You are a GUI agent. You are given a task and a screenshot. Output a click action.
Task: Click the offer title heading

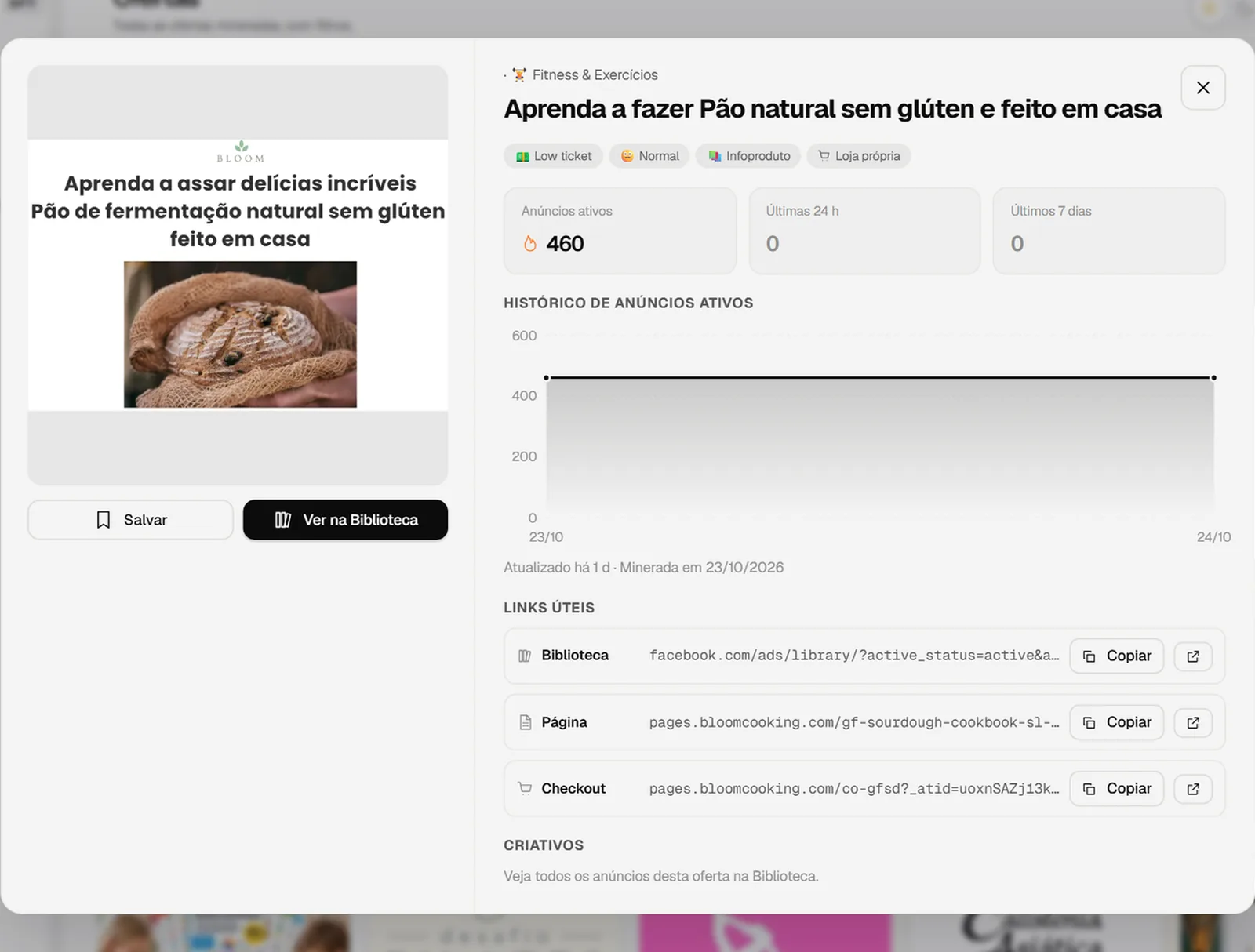[832, 109]
